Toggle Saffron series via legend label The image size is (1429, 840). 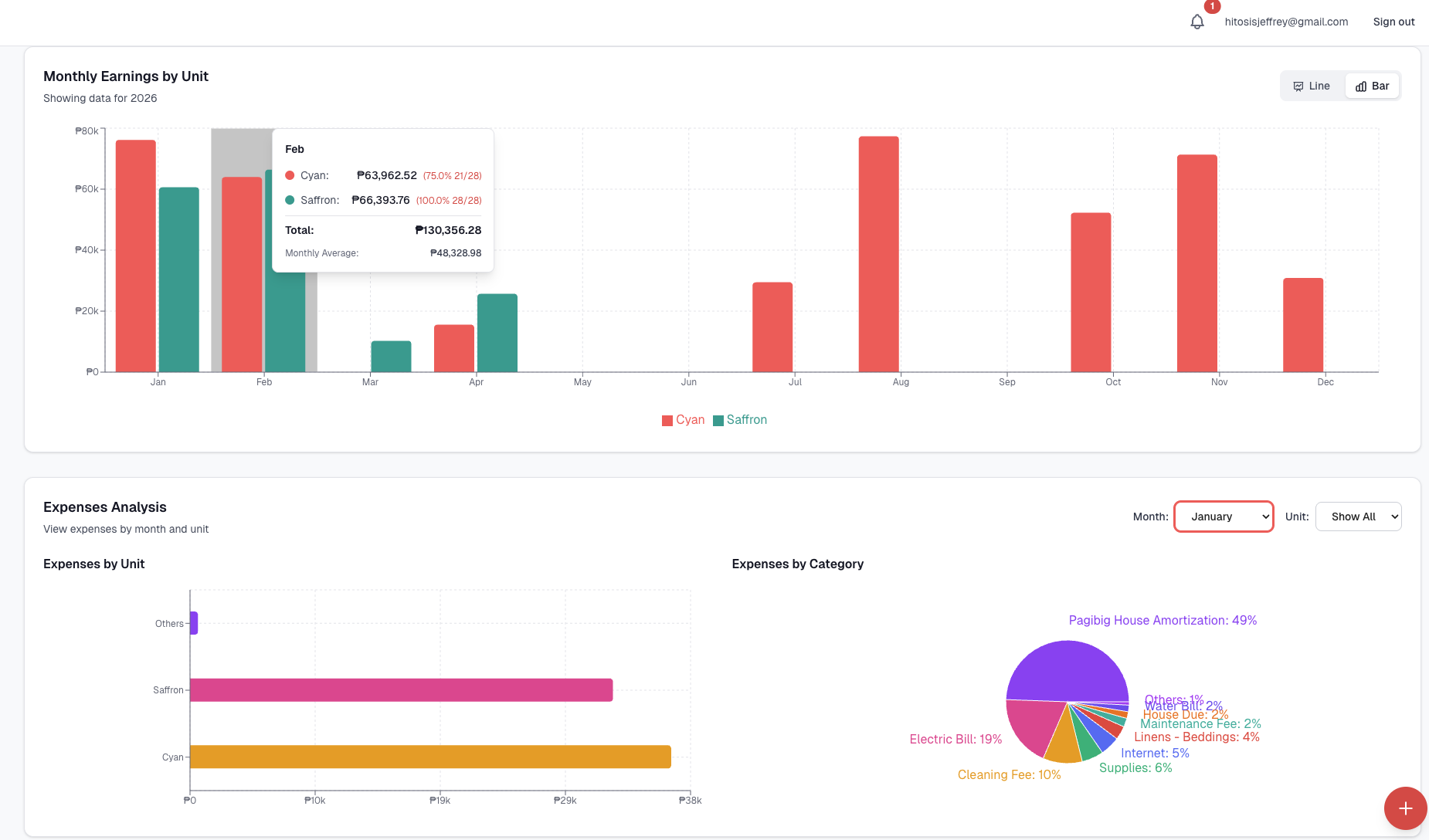[746, 420]
